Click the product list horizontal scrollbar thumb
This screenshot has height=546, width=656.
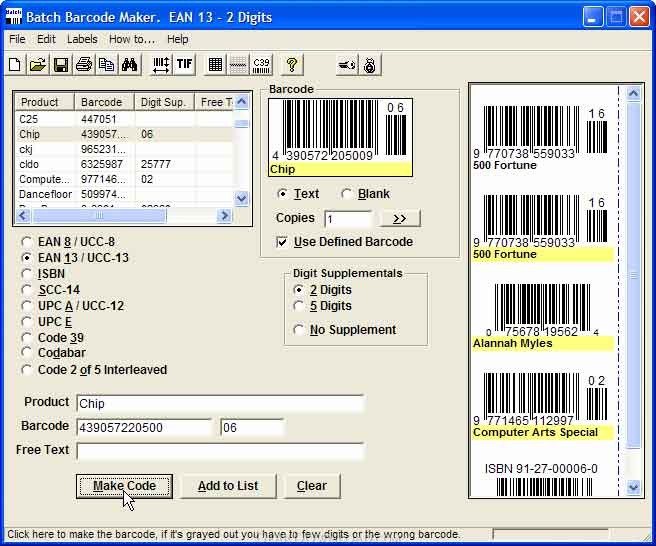click(100, 216)
